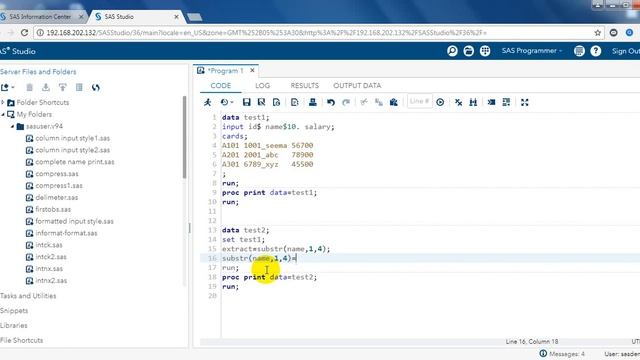Screen dimensions: 640x360
Task: Switch to the LOG tab
Action: (262, 86)
